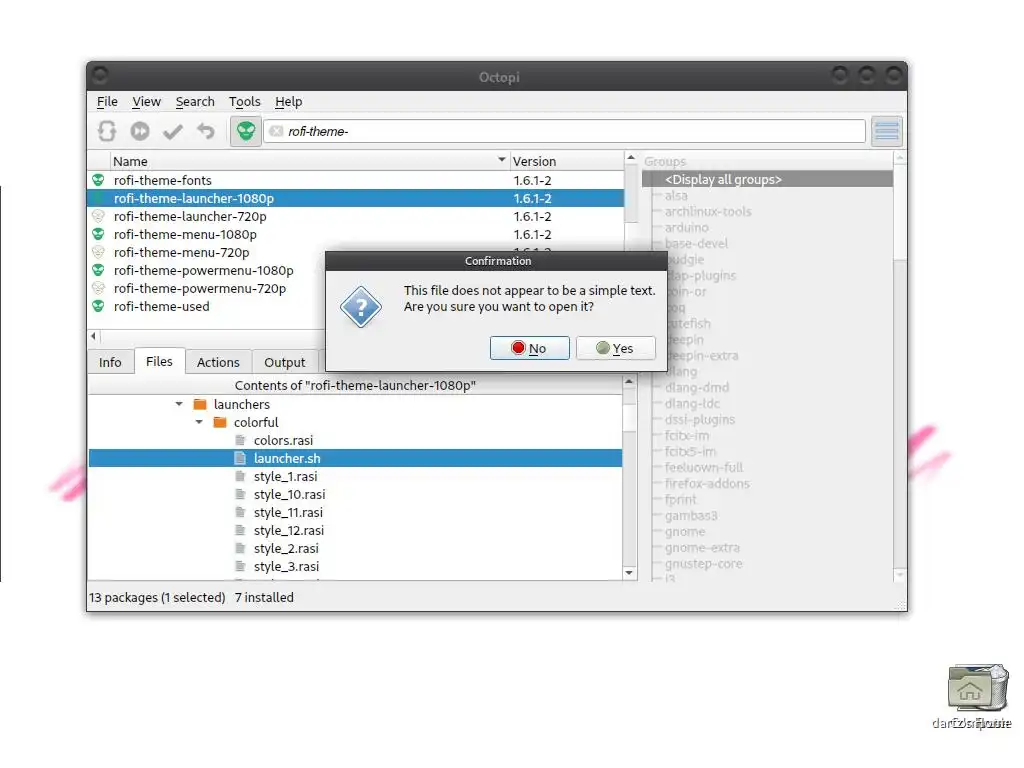The height and width of the screenshot is (768, 1024).
Task: Click the installed status icon of rofi-theme-fonts
Action: click(x=98, y=180)
